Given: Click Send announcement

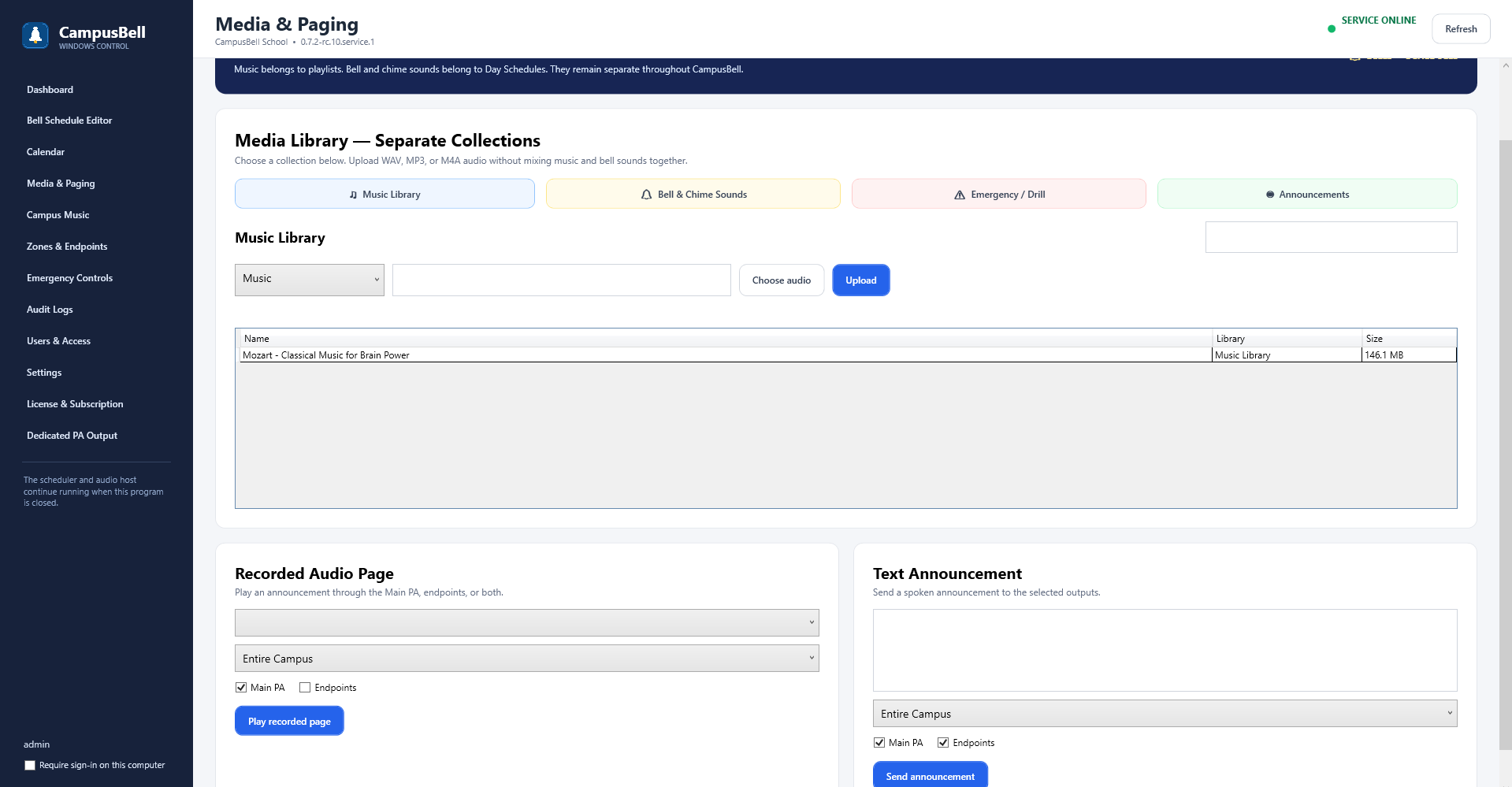Looking at the screenshot, I should click(931, 775).
